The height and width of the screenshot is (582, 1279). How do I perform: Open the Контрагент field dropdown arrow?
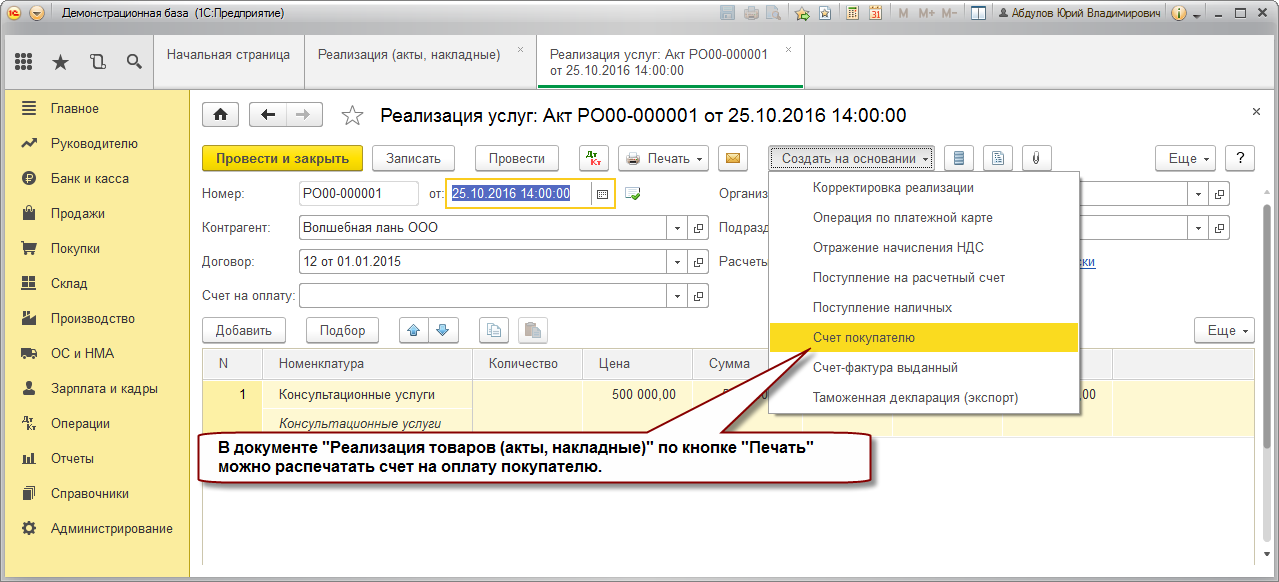click(x=677, y=228)
